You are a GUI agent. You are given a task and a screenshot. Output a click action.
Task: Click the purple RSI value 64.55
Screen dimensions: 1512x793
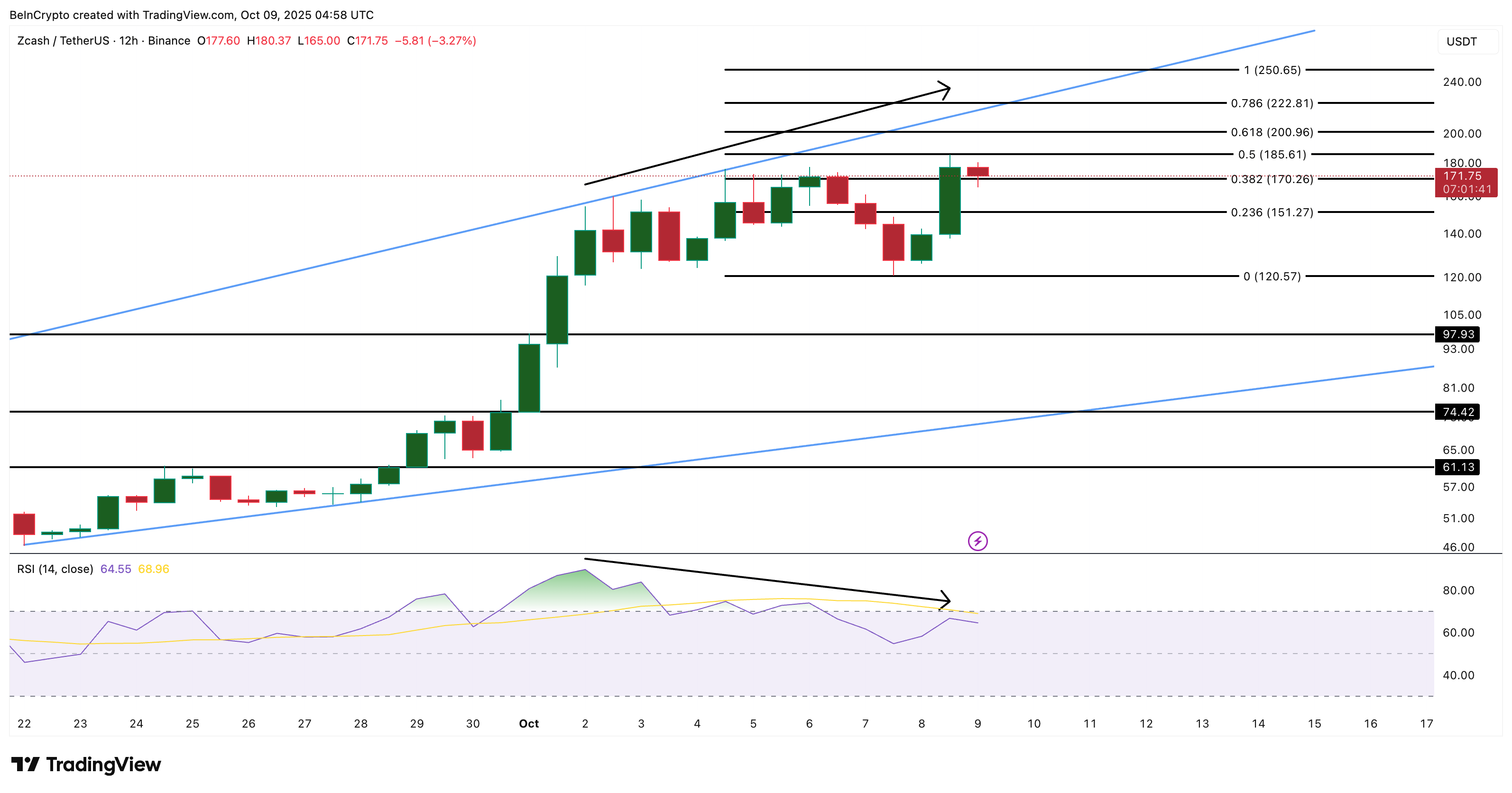(x=116, y=569)
